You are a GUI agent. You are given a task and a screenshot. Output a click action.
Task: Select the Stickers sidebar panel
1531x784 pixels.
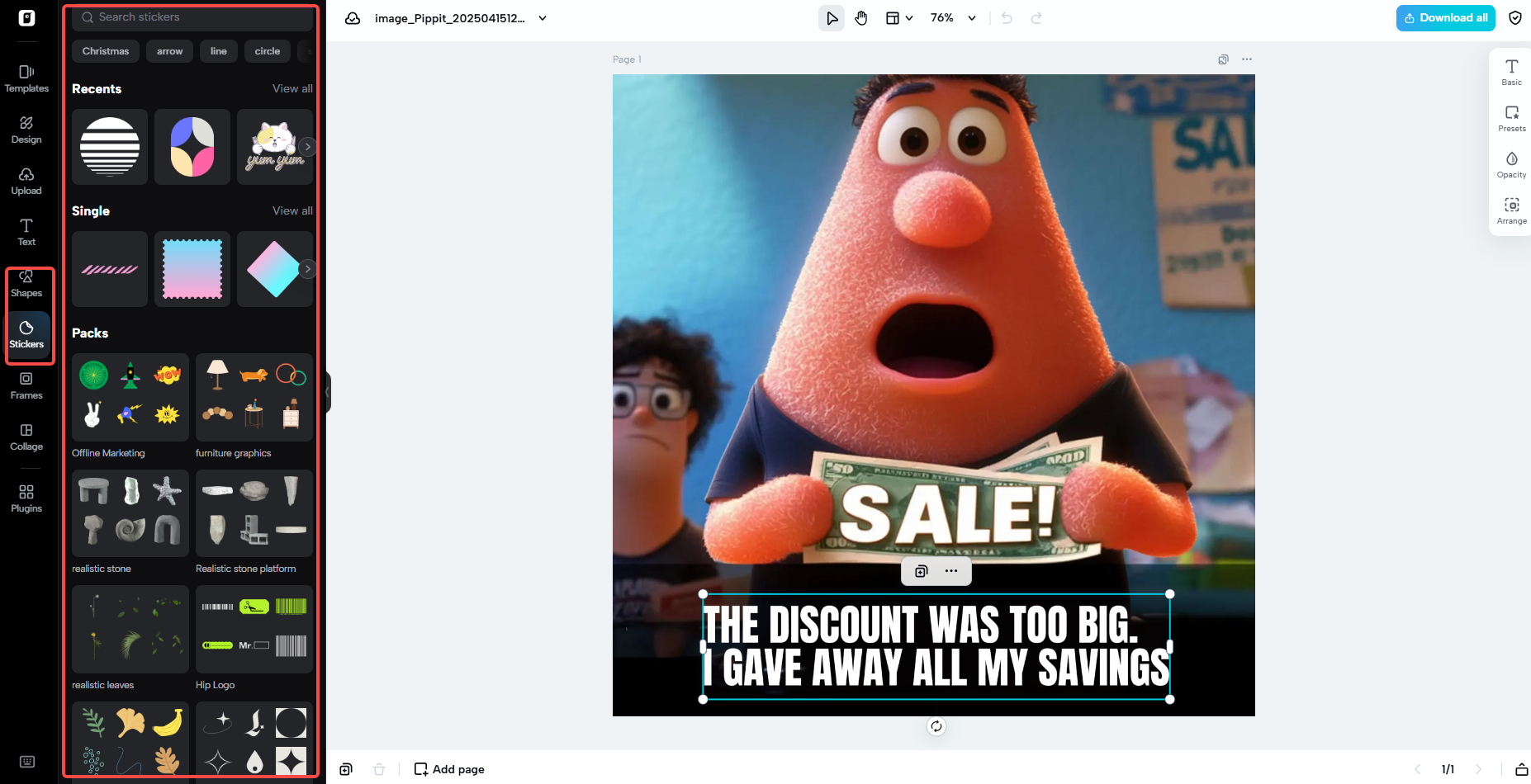[x=26, y=335]
